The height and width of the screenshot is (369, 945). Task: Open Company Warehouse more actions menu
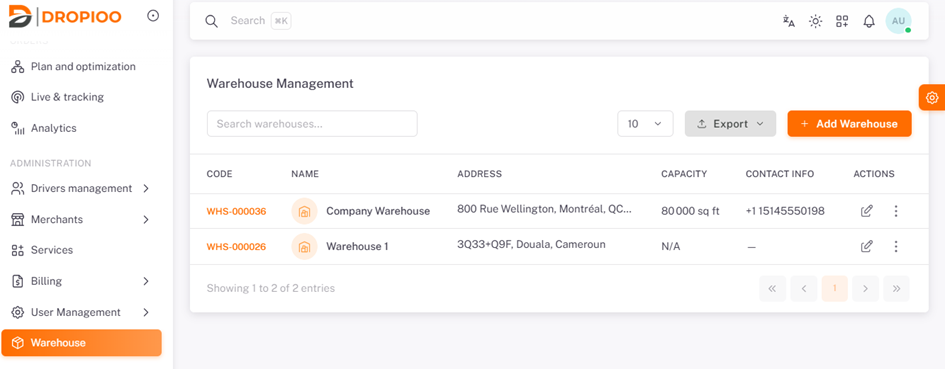click(896, 211)
